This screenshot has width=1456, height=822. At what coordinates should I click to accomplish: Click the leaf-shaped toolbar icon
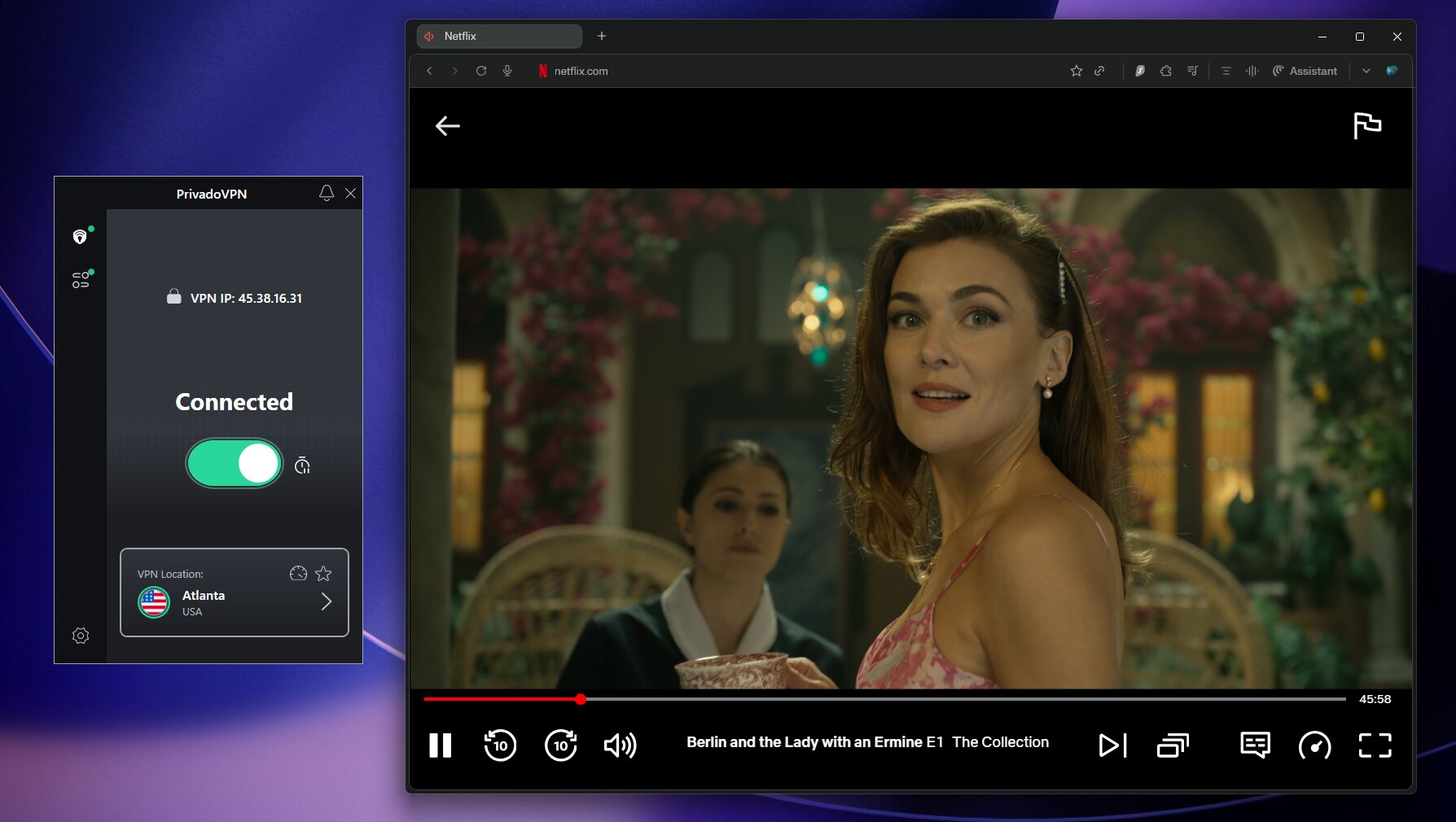pos(1140,71)
